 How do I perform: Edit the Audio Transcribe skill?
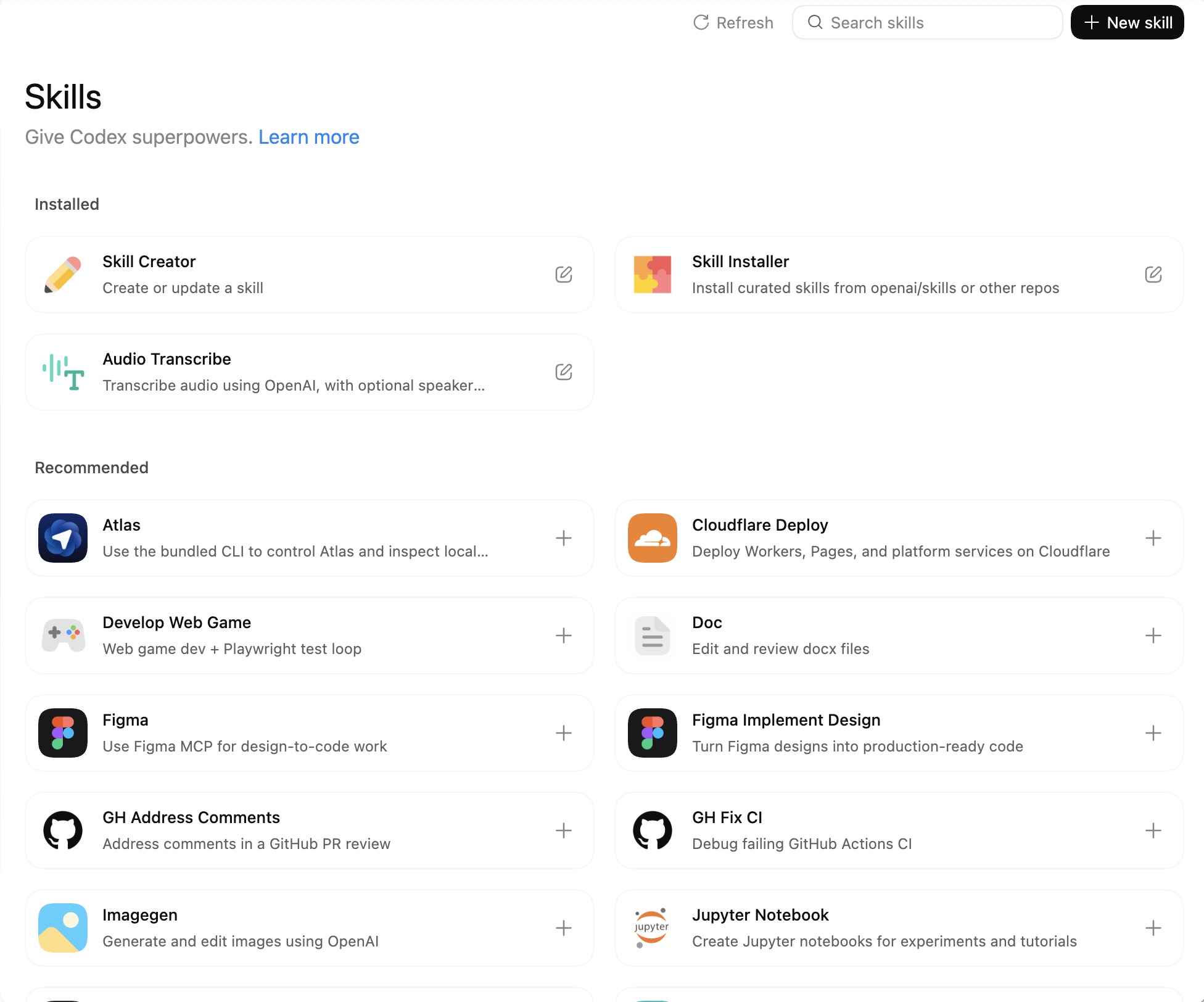(563, 372)
